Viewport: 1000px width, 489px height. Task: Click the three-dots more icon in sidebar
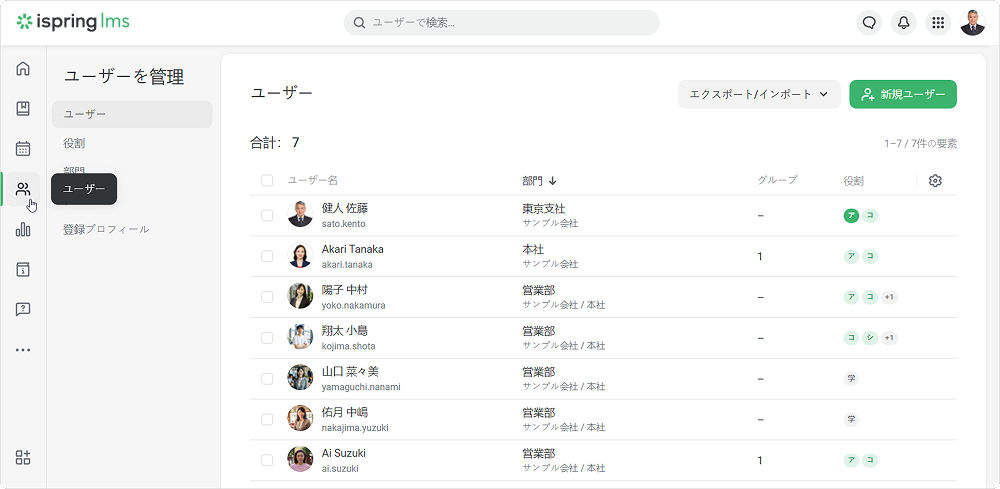(23, 350)
